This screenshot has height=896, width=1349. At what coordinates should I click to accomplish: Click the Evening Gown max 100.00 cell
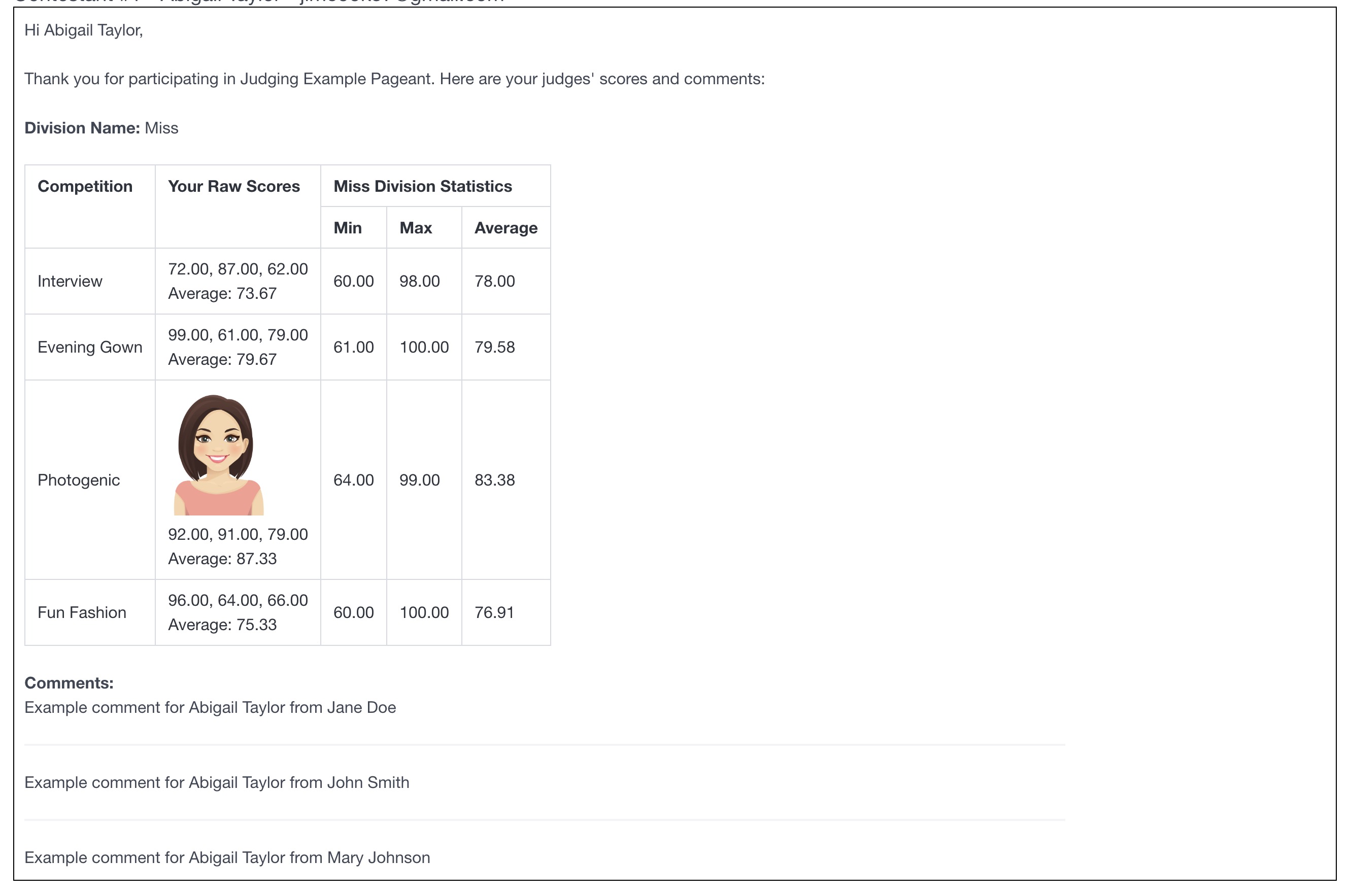424,347
